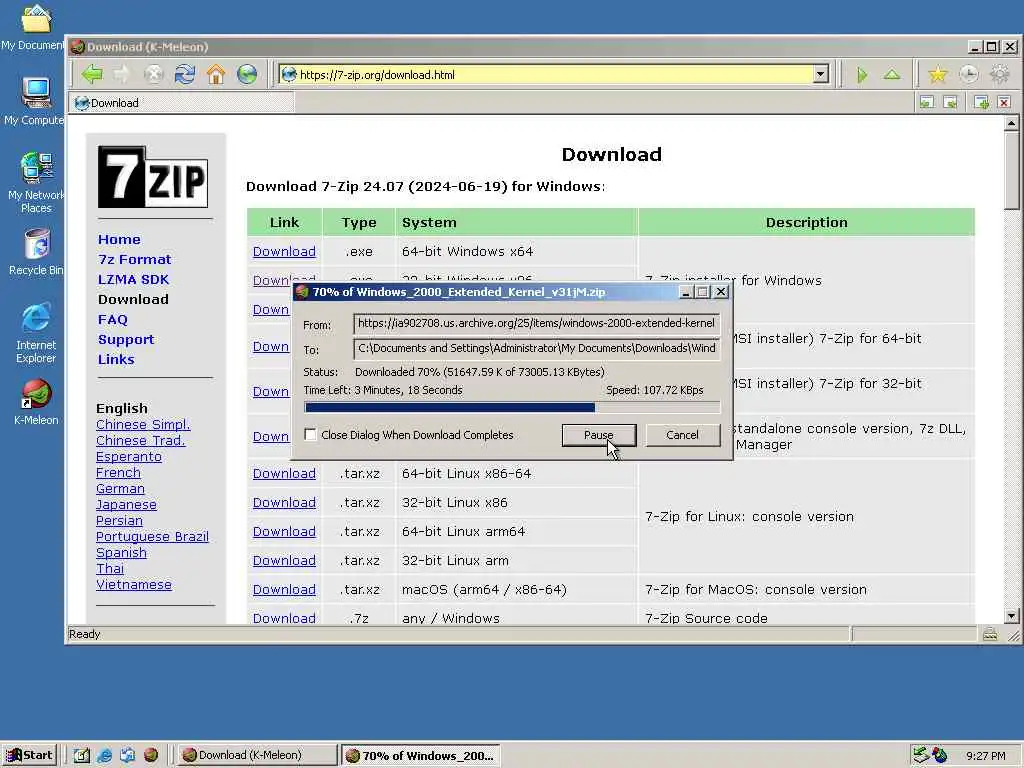
Task: Switch language to Persian
Action: pos(119,520)
